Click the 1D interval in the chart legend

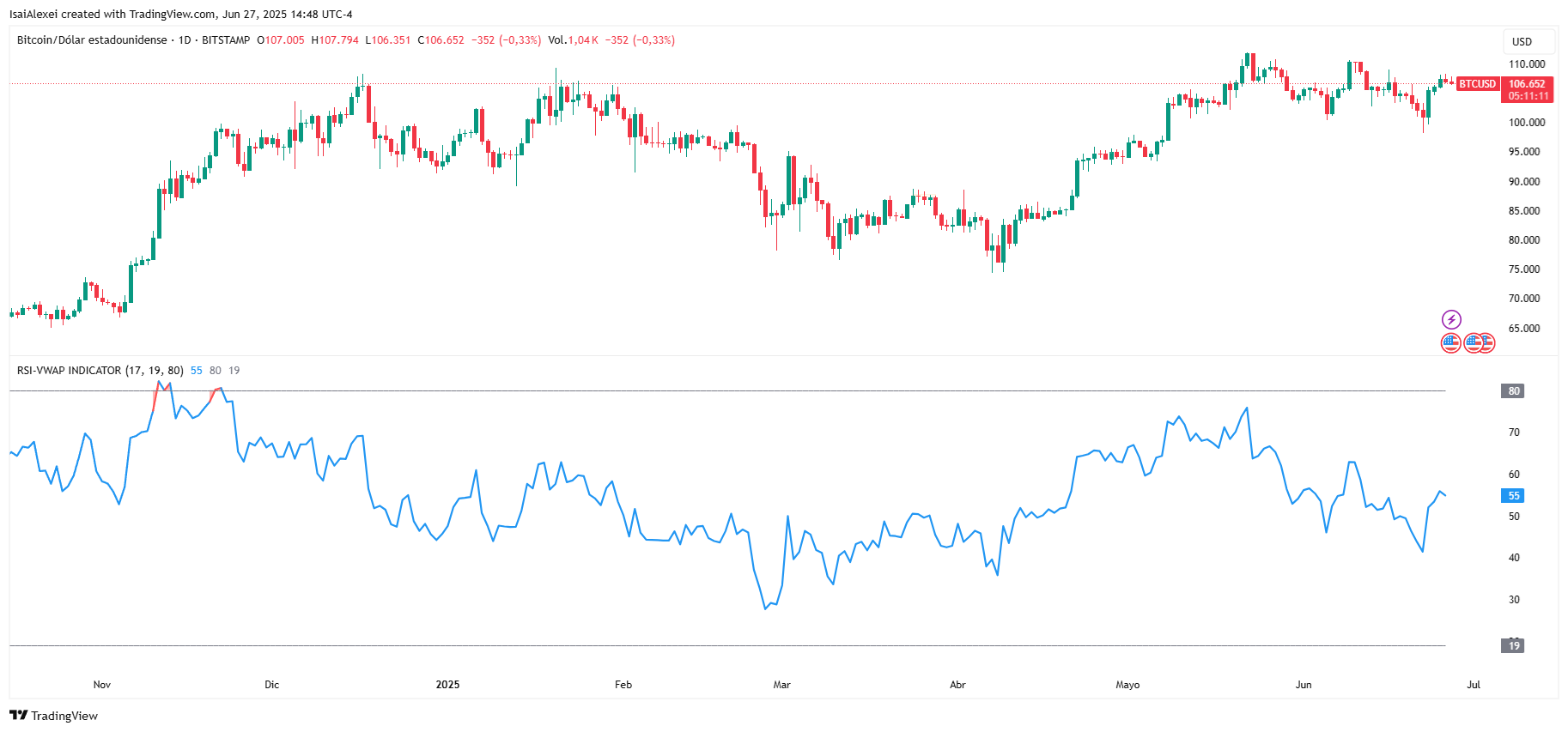(x=185, y=40)
